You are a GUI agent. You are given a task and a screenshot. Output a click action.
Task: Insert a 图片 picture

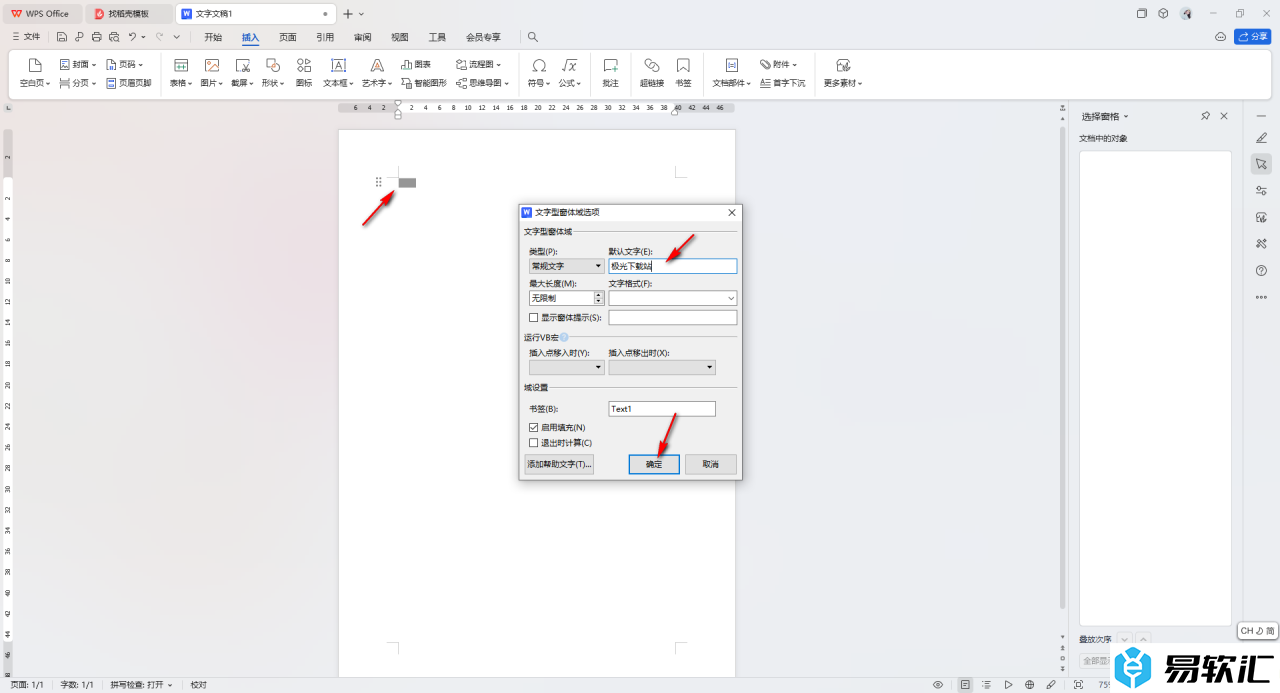click(212, 73)
